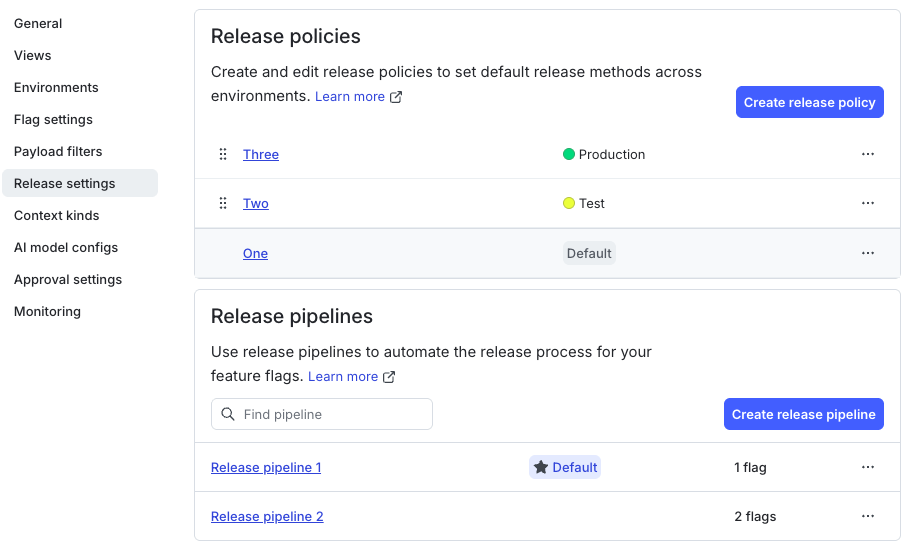Go to Flag settings in the sidebar
The image size is (909, 555).
point(53,119)
